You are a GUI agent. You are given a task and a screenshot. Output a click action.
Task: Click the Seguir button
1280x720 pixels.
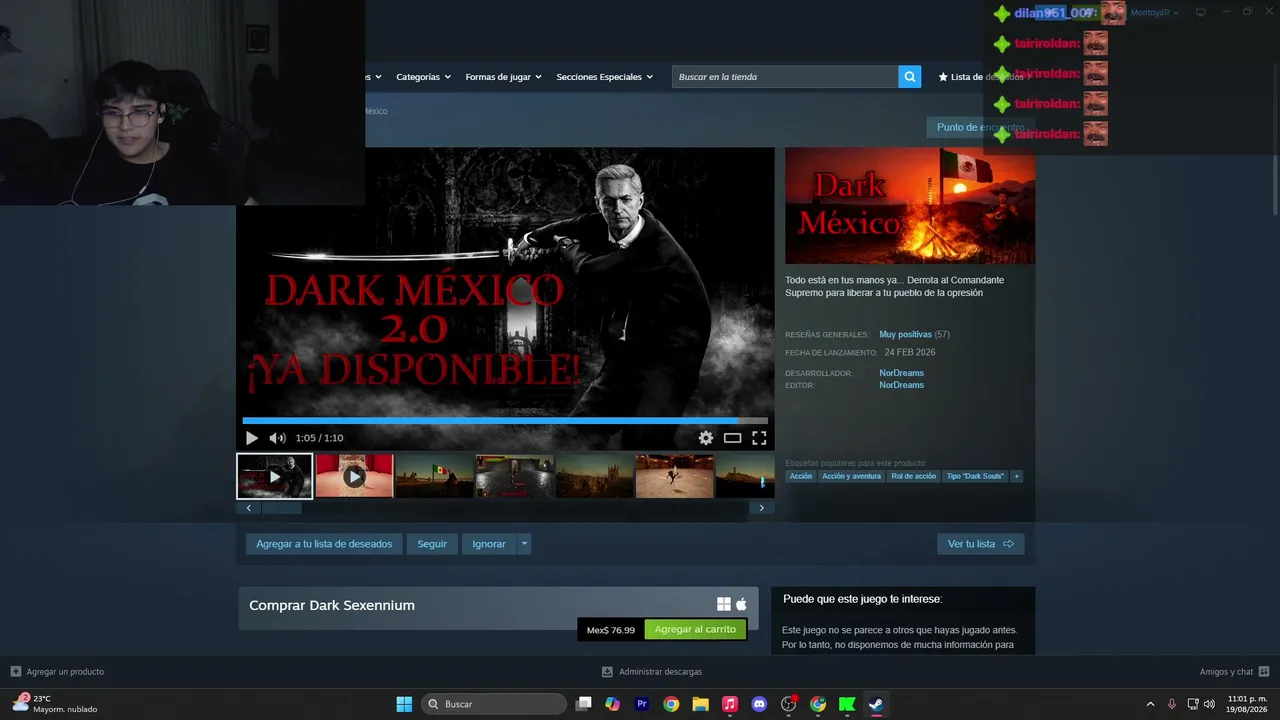coord(432,544)
